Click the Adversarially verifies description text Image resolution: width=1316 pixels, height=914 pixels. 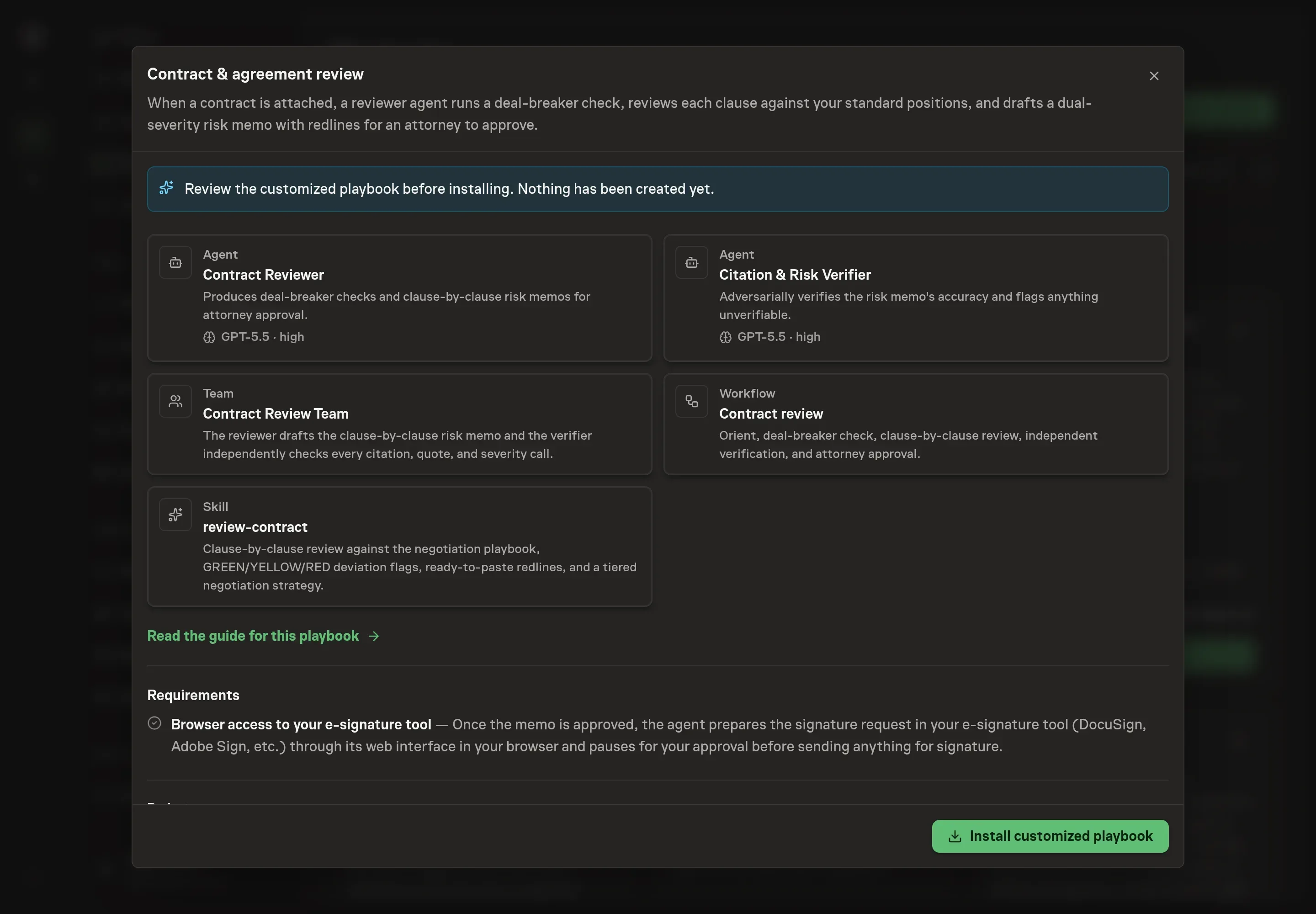pyautogui.click(x=908, y=305)
